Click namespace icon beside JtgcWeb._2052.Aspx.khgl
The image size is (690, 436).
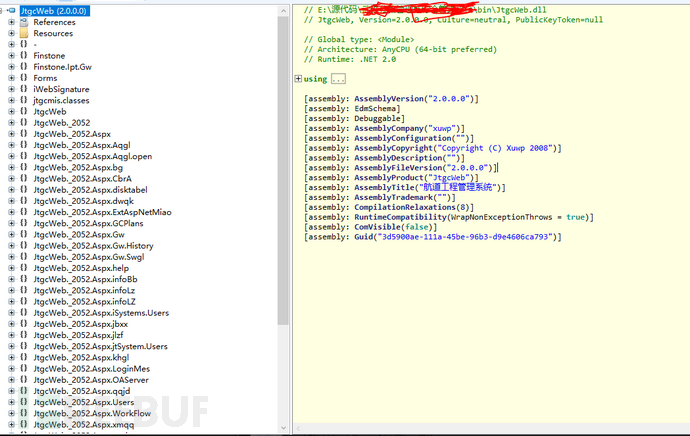coord(24,357)
